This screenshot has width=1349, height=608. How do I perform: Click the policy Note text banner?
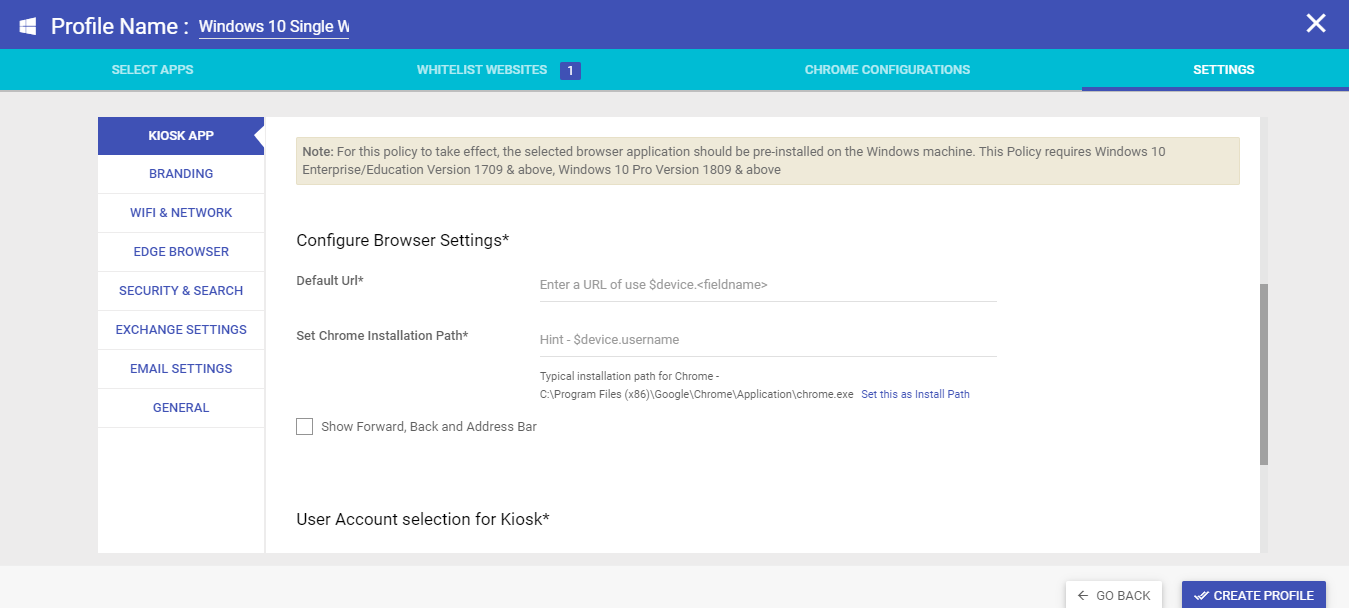point(768,161)
